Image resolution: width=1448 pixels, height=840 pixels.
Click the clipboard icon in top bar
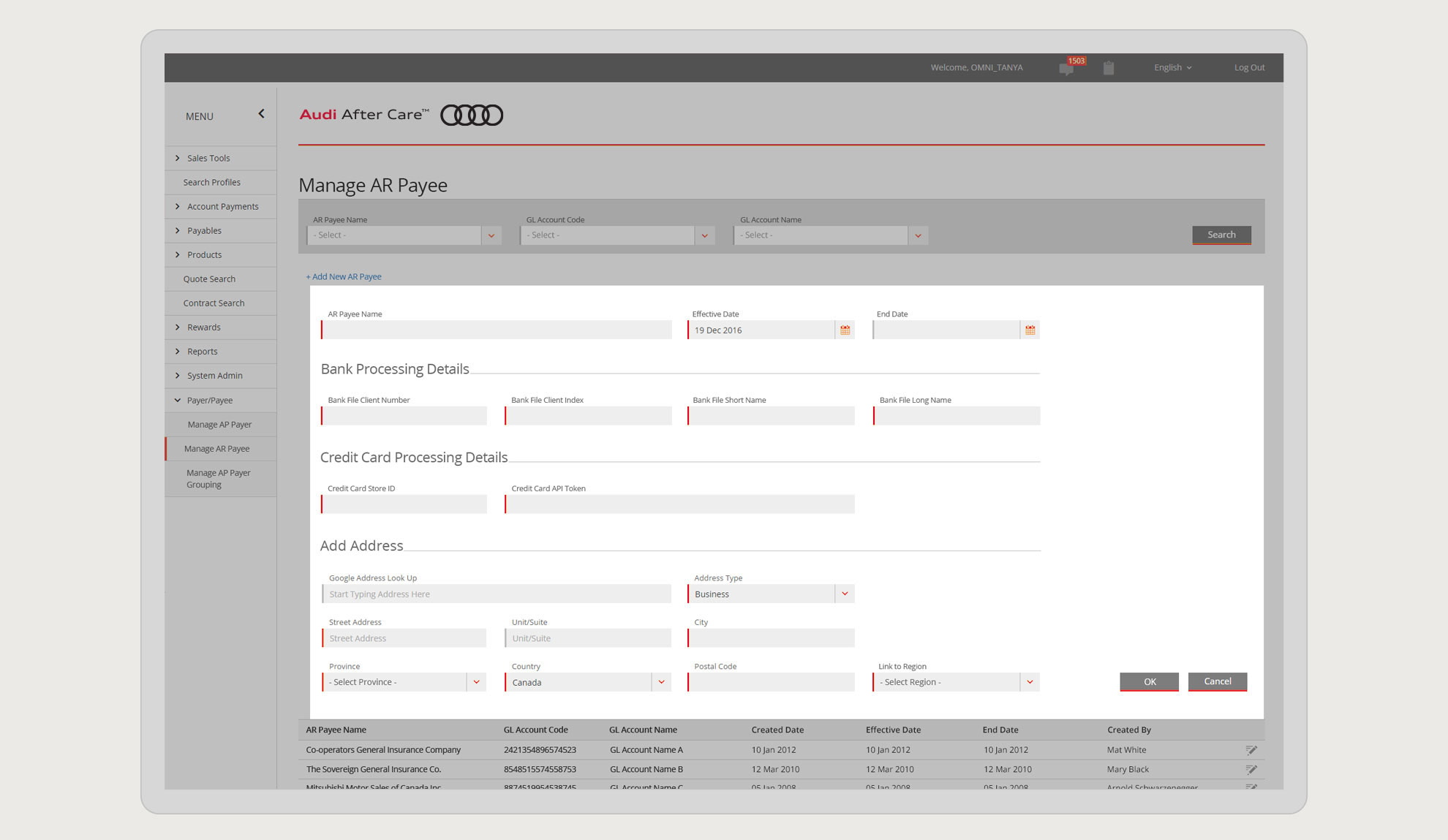coord(1109,68)
